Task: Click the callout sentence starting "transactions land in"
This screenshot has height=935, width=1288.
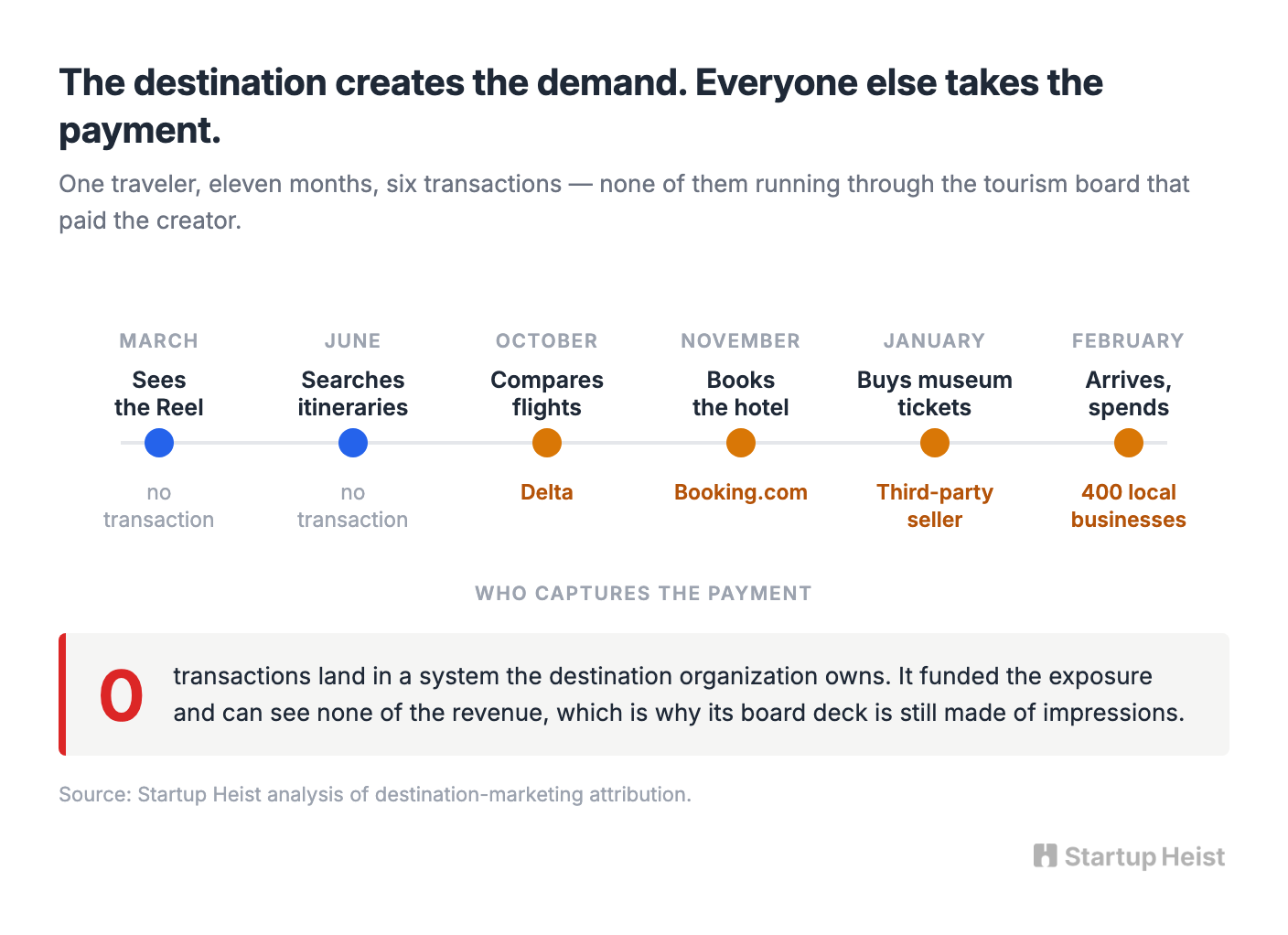Action: click(679, 694)
